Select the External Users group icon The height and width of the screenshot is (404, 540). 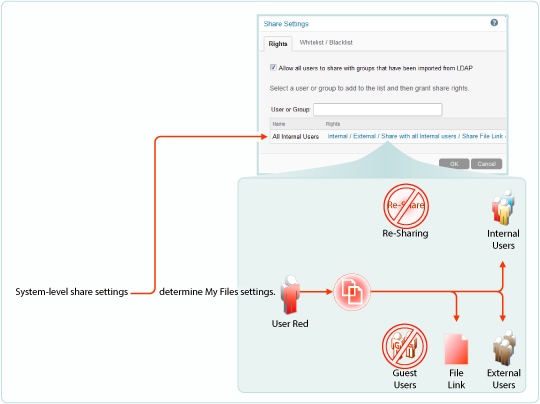504,348
